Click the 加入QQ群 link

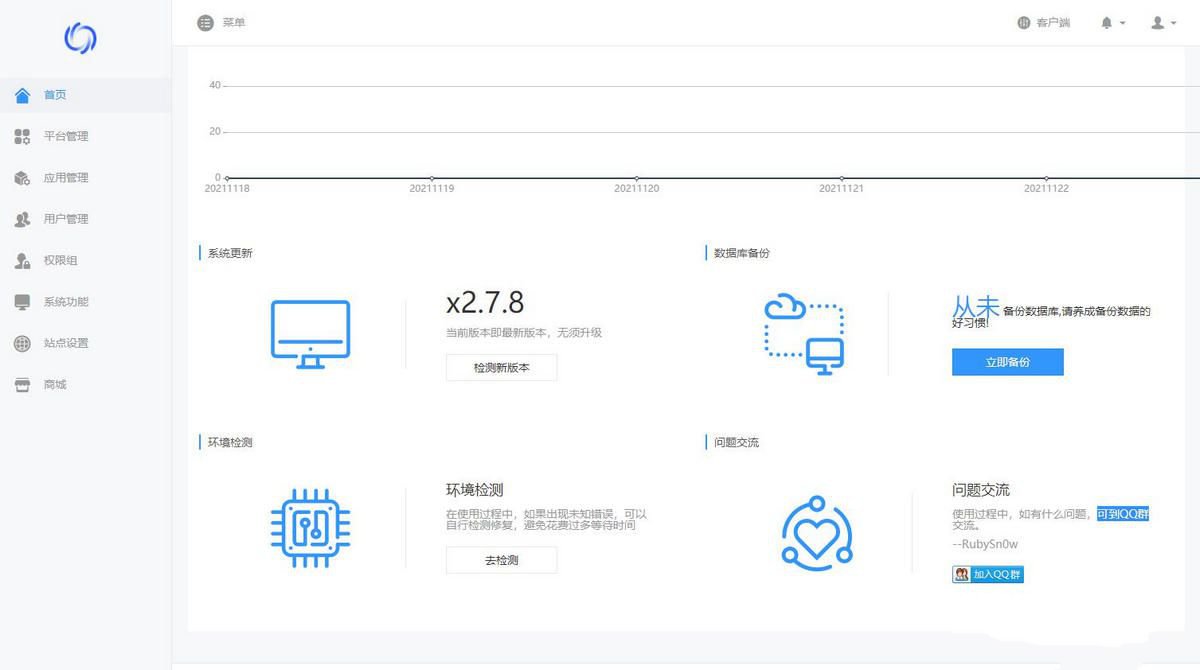pyautogui.click(x=988, y=574)
